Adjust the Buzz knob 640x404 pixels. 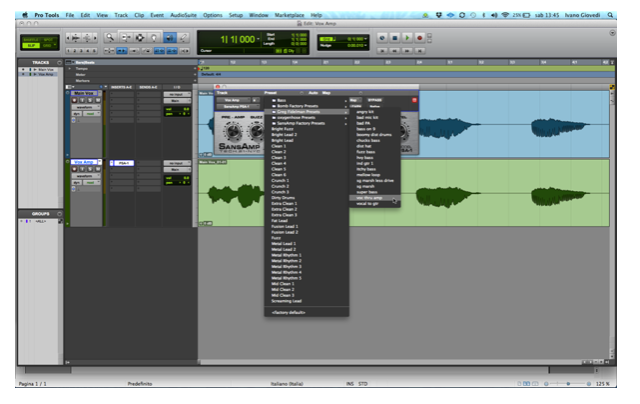click(257, 131)
